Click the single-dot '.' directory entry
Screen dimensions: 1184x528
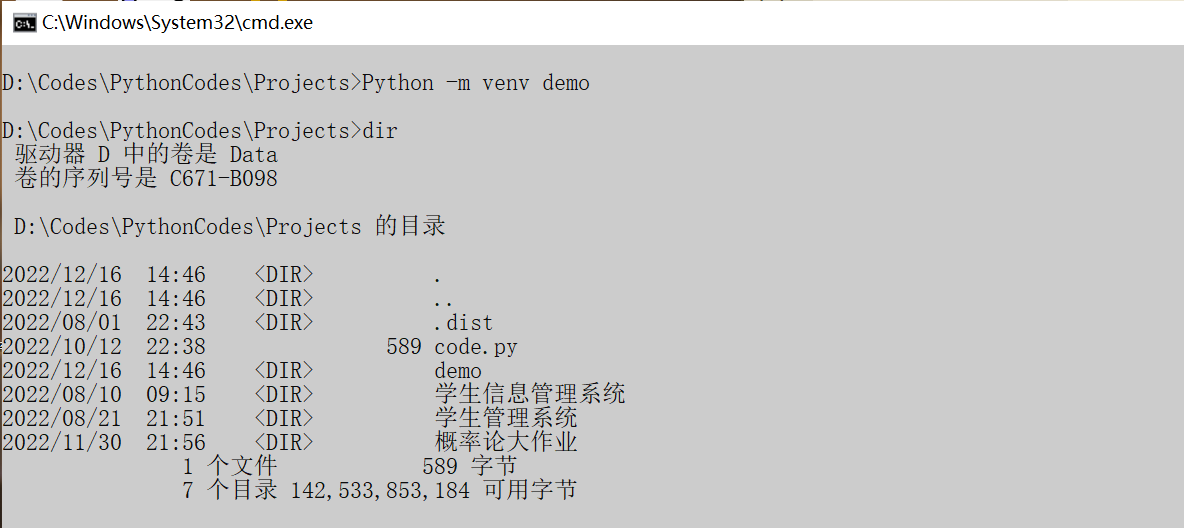[438, 275]
